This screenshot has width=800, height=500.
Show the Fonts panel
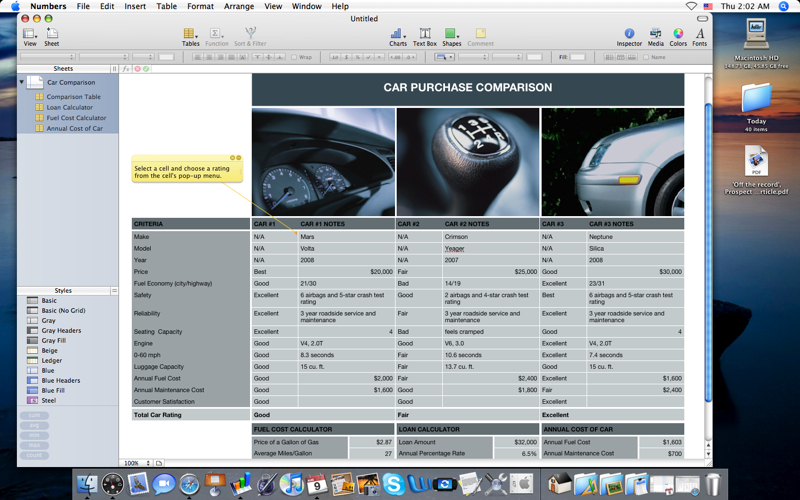[699, 35]
